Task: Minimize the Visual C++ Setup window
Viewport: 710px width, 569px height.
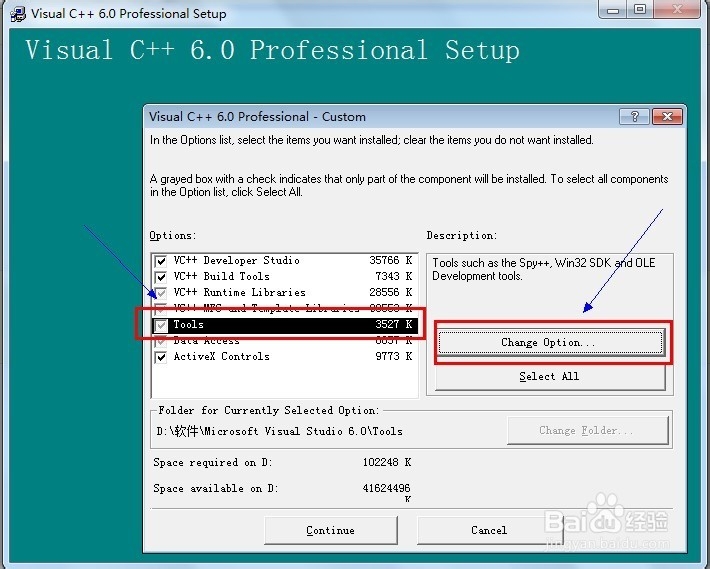Action: pos(613,9)
